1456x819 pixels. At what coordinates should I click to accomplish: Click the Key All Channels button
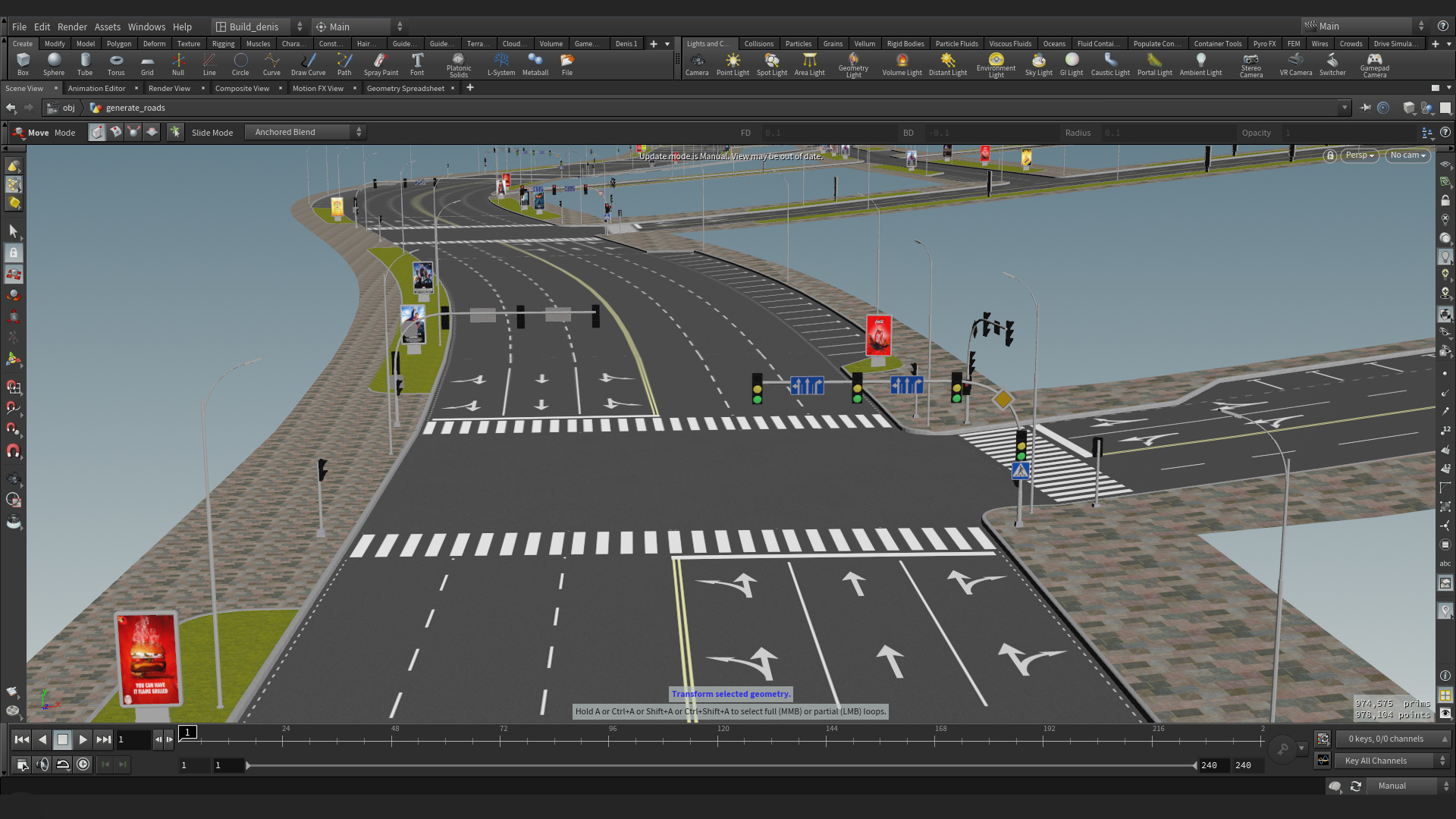[1387, 761]
